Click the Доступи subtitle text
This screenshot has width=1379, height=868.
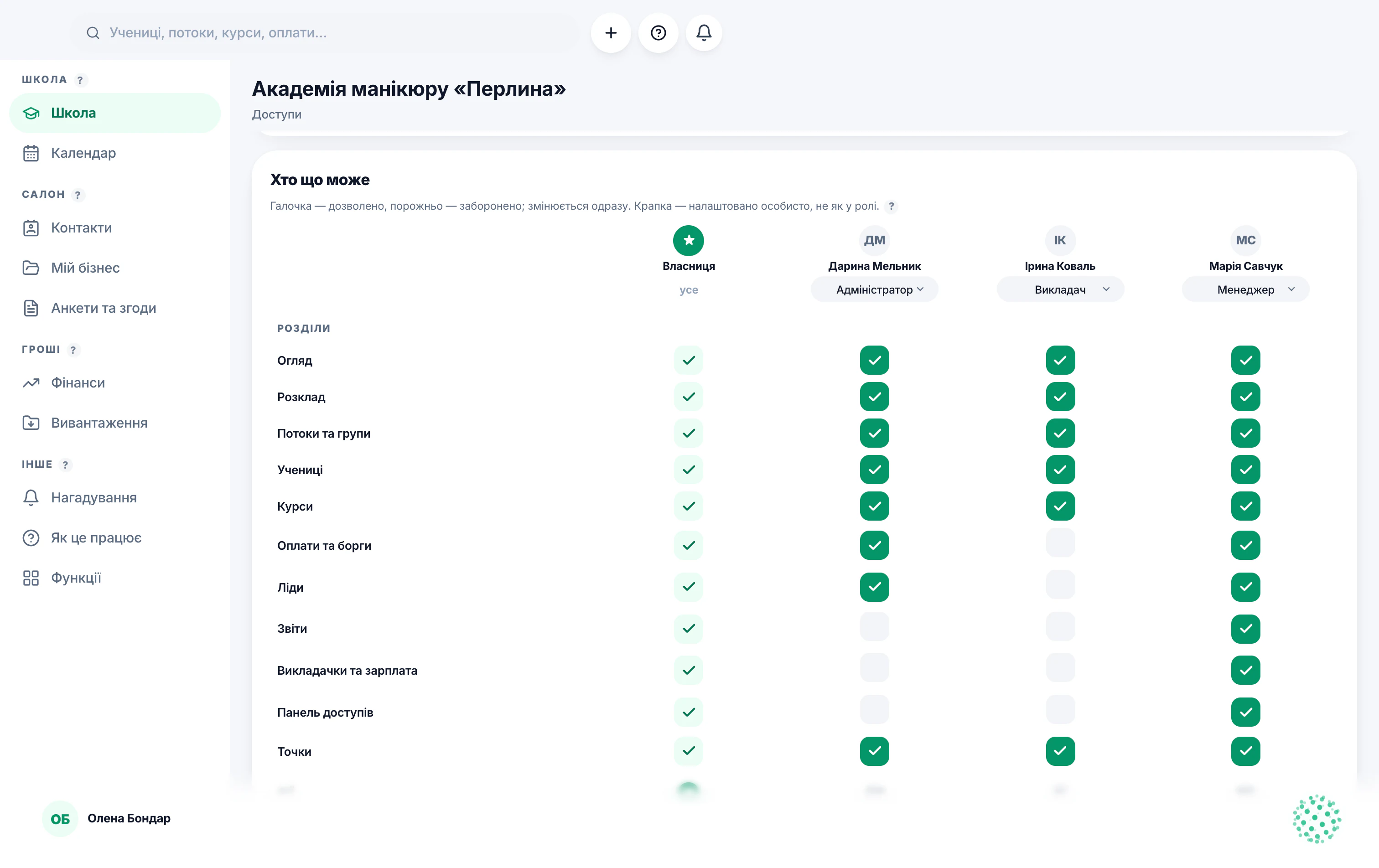point(277,114)
